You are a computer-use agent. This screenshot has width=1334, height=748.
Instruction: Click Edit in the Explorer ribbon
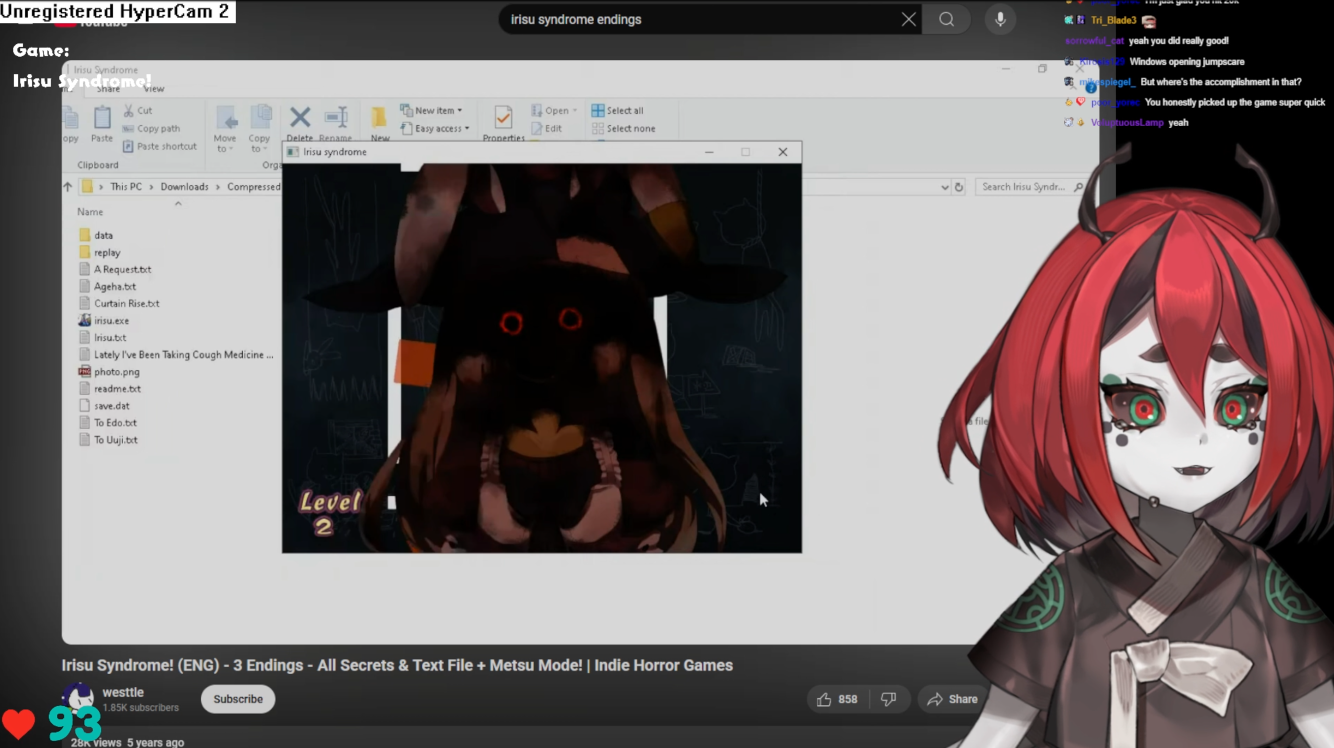click(546, 128)
